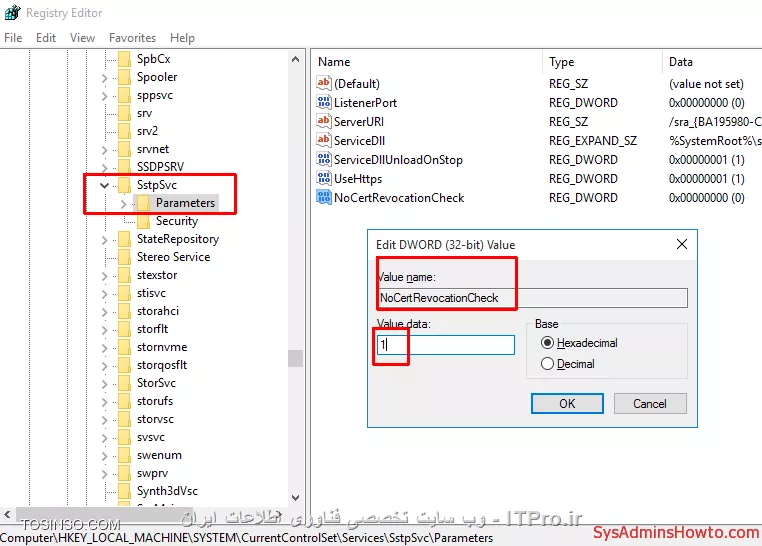Click the stexstor folder icon
This screenshot has width=762, height=546.
point(125,275)
